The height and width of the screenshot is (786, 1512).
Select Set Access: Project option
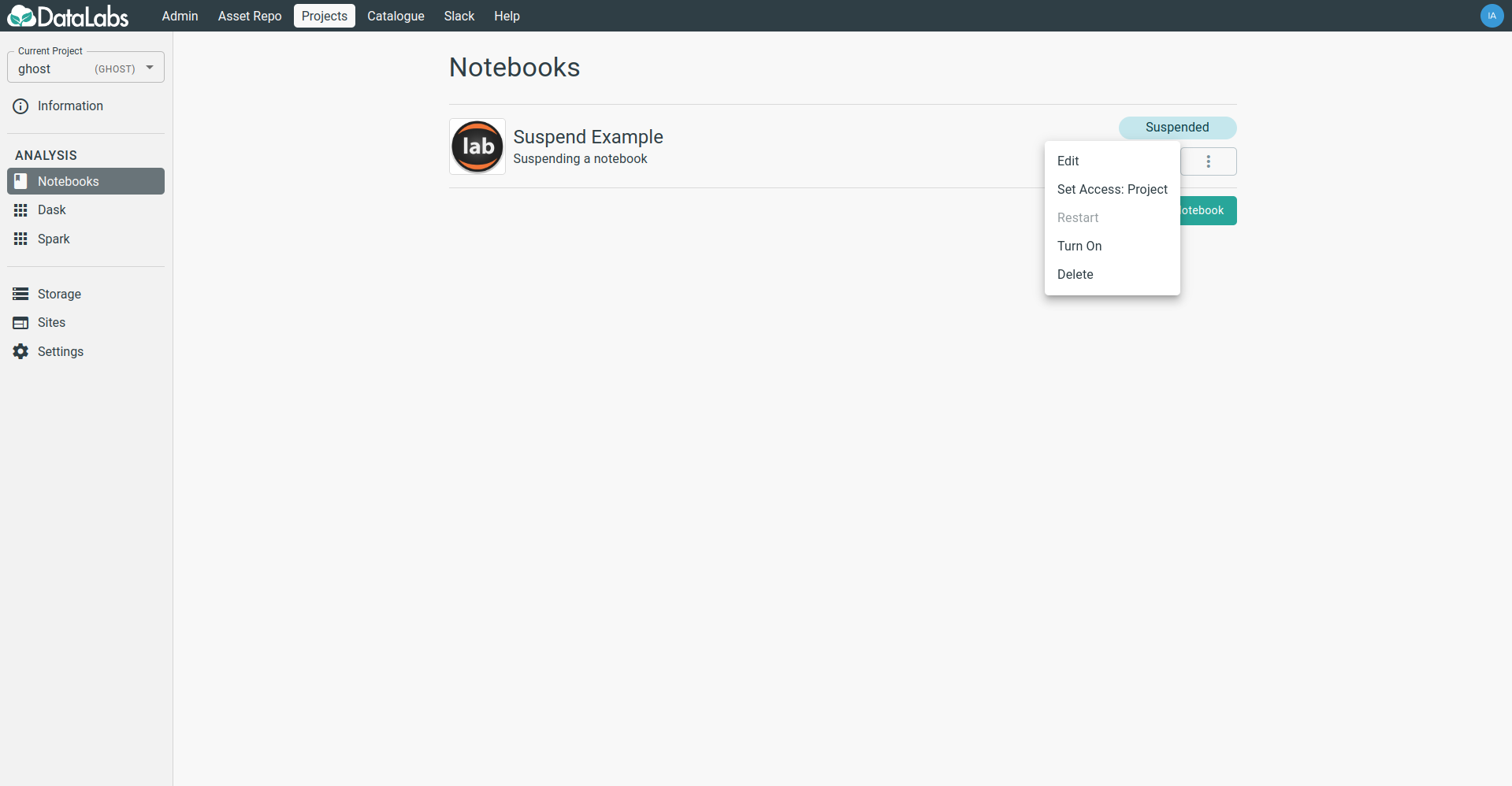[1113, 189]
